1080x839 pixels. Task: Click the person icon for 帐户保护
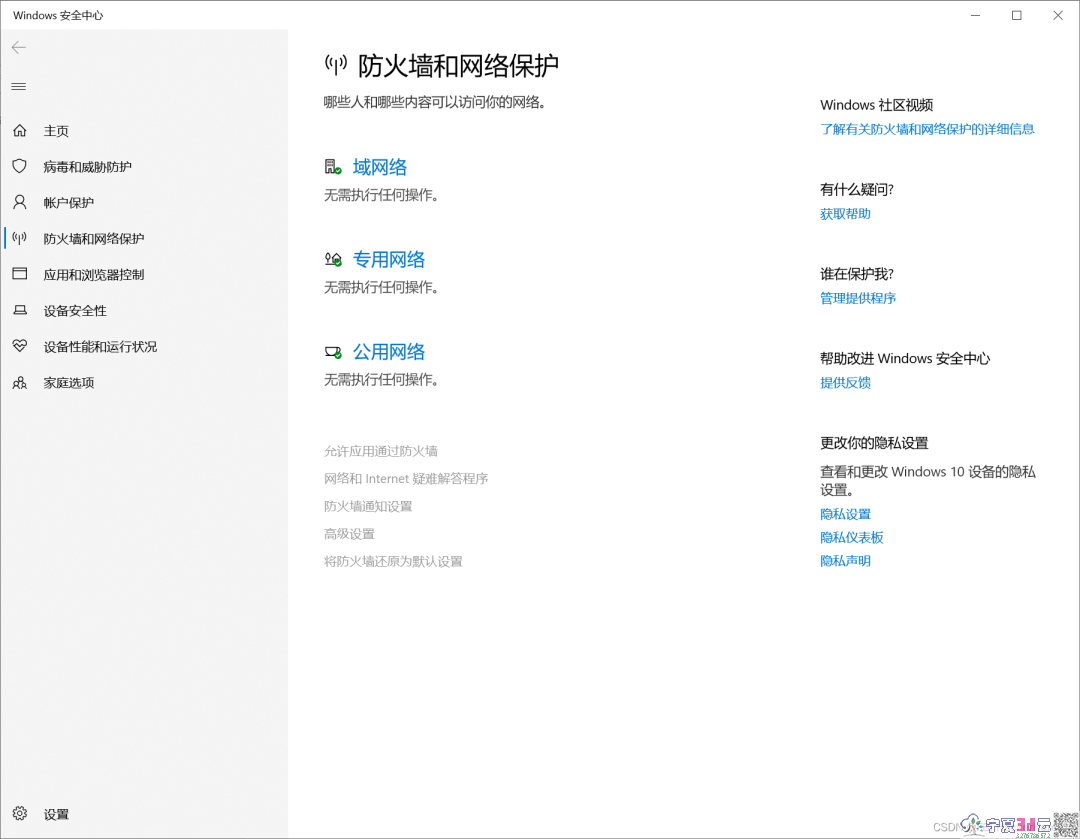[x=20, y=202]
